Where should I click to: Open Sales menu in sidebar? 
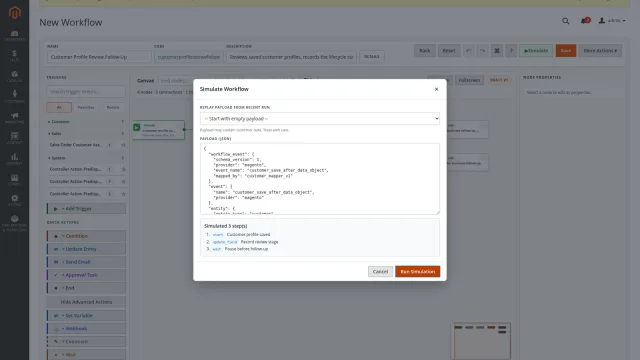[14, 56]
